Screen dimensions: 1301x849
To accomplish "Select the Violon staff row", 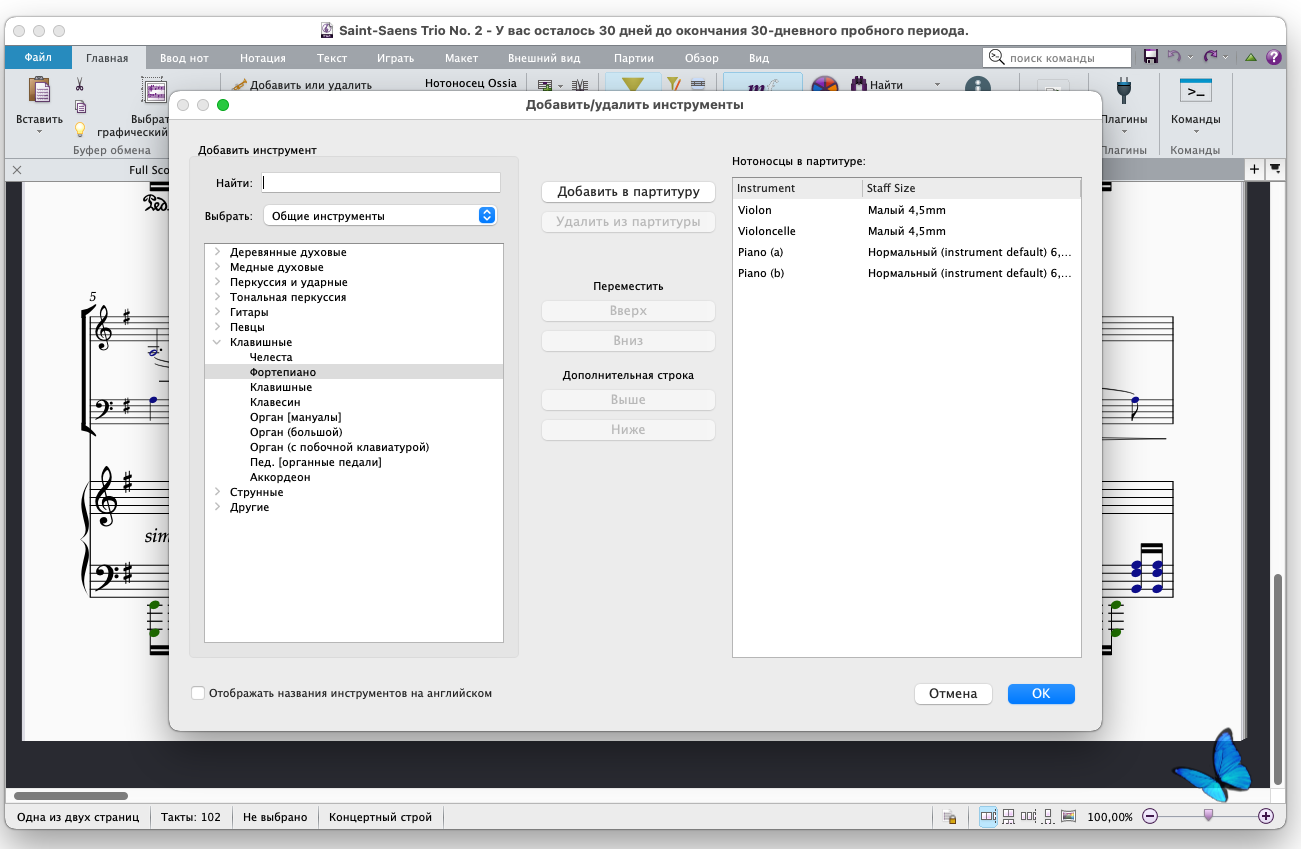I will click(907, 210).
